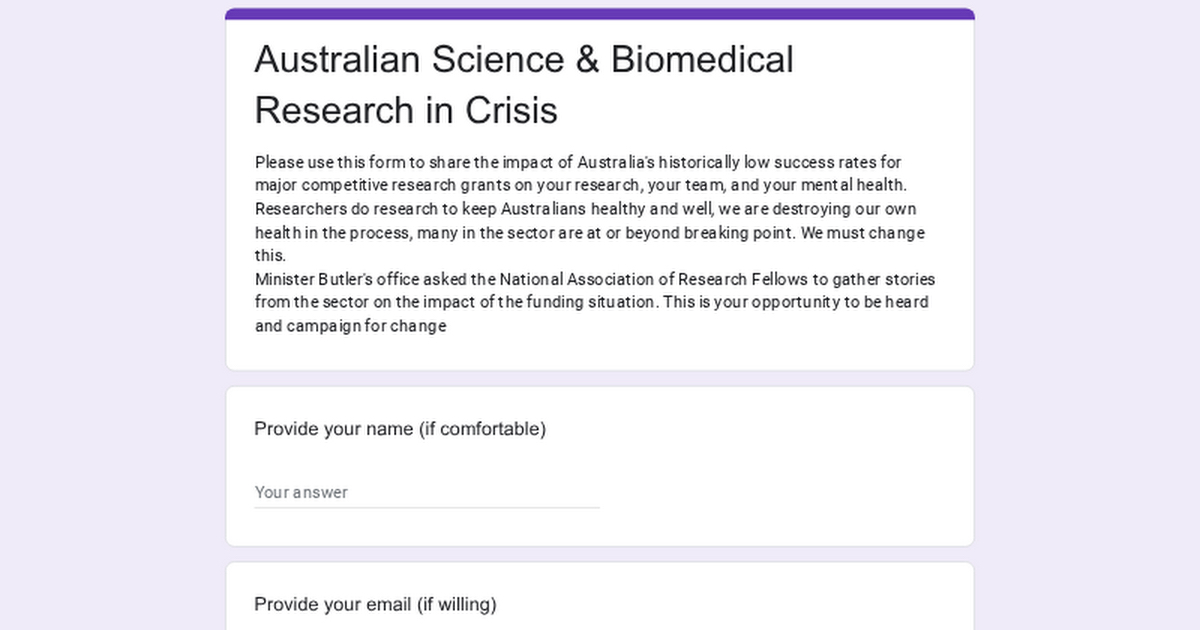Click the final line "and campaign for change"
The width and height of the screenshot is (1200, 630).
(350, 326)
